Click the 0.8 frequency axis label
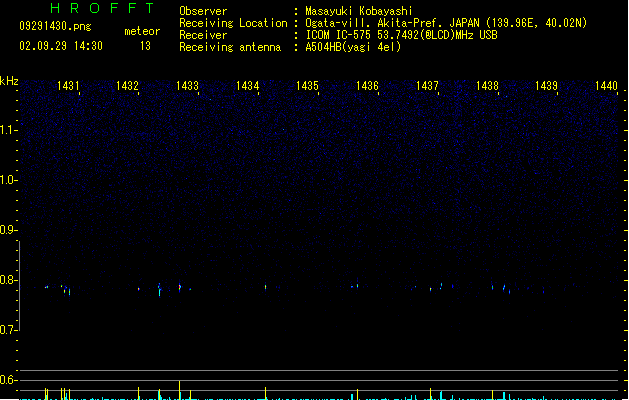 click(8, 280)
